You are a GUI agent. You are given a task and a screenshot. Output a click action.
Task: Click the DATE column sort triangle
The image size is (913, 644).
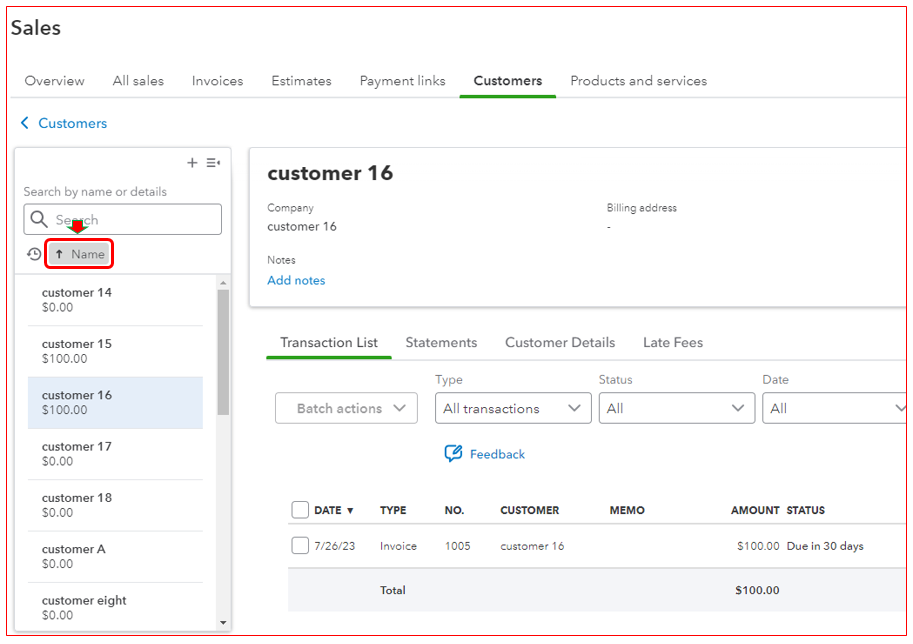point(348,510)
